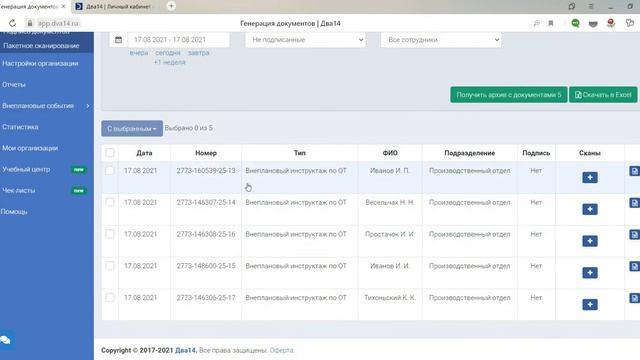Click 'Скачать в Excel' button
Viewport: 640px width, 360px height.
click(603, 95)
